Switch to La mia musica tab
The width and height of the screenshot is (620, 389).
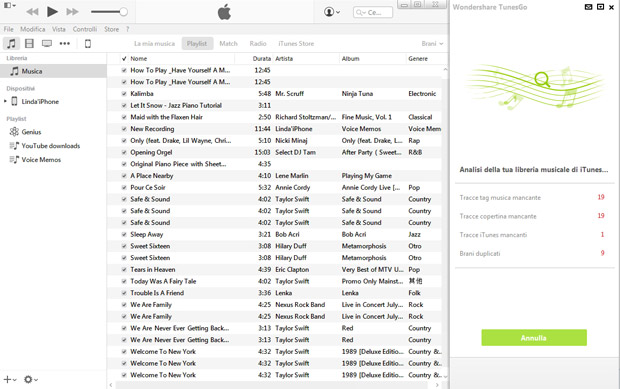pyautogui.click(x=154, y=43)
